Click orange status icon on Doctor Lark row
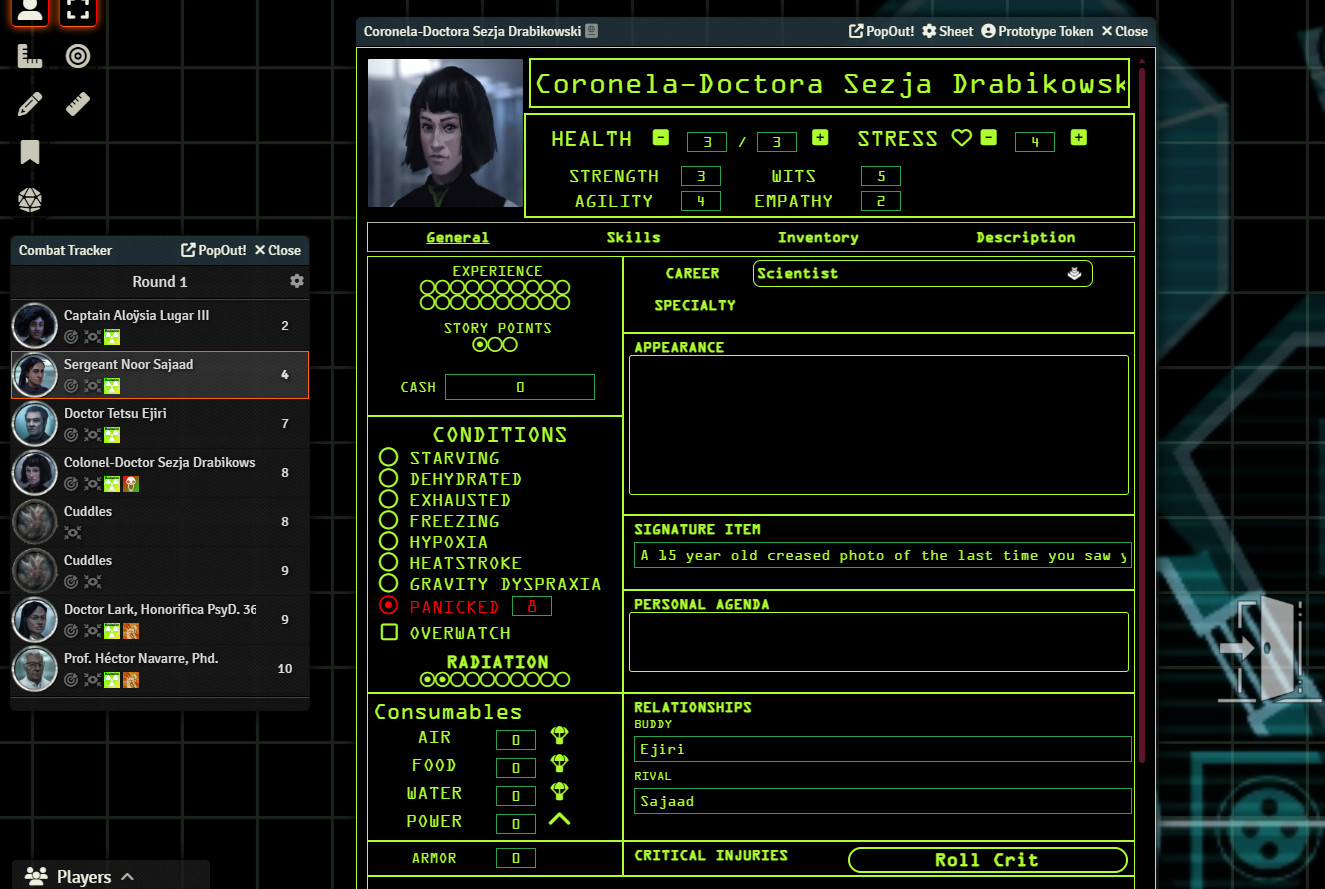 (x=131, y=631)
